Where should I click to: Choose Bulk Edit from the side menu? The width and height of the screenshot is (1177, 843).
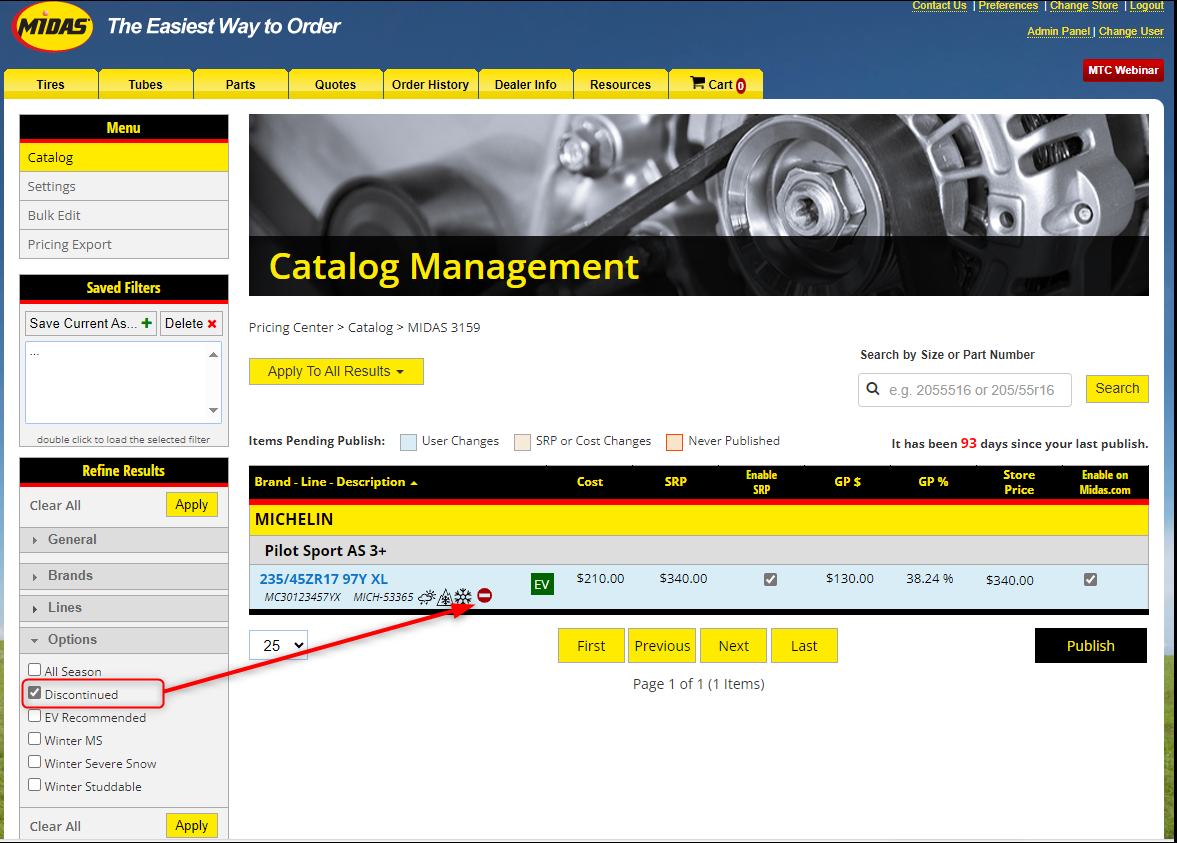click(x=124, y=215)
